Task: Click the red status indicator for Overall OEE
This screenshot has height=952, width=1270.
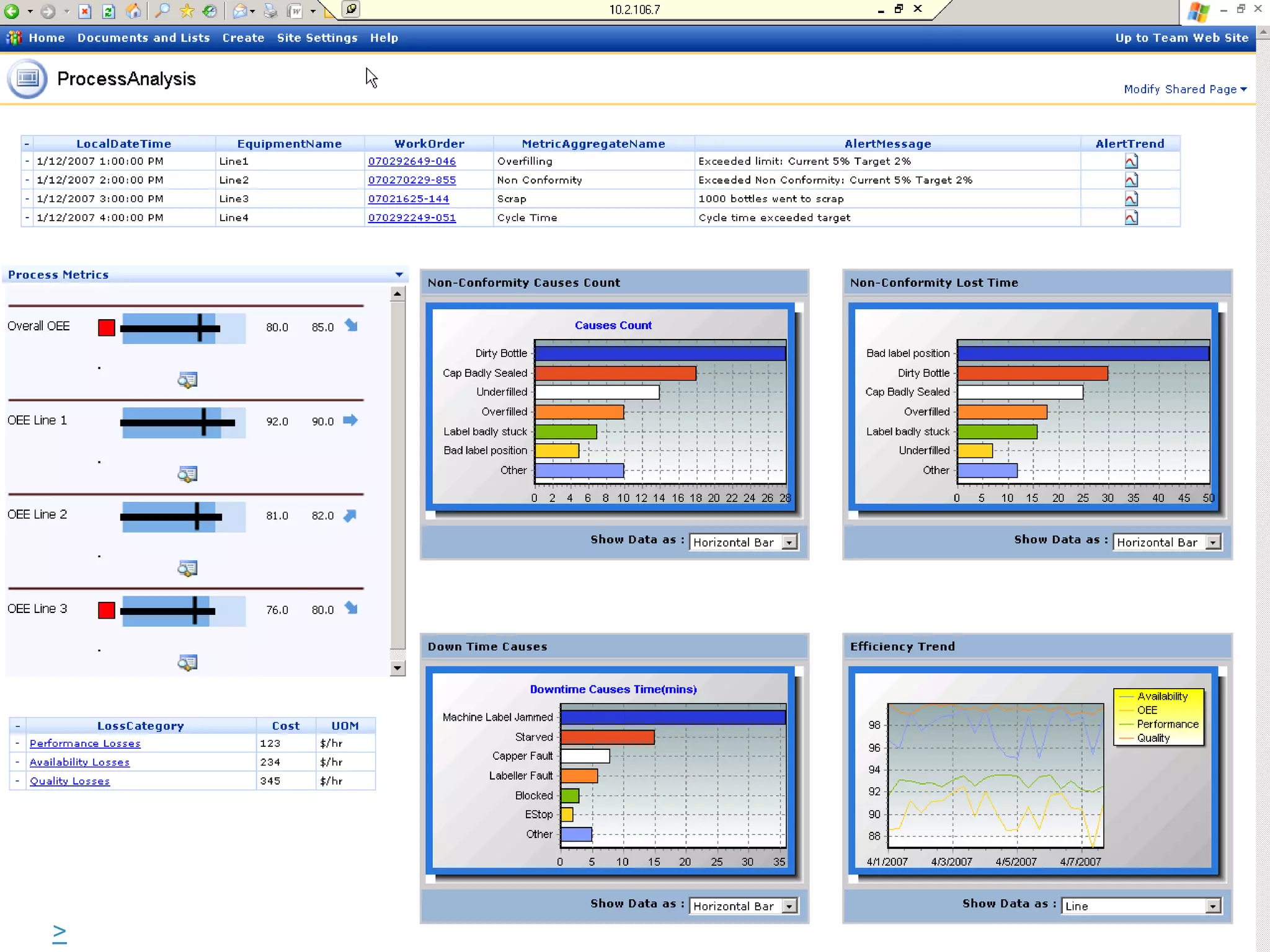Action: pyautogui.click(x=107, y=328)
